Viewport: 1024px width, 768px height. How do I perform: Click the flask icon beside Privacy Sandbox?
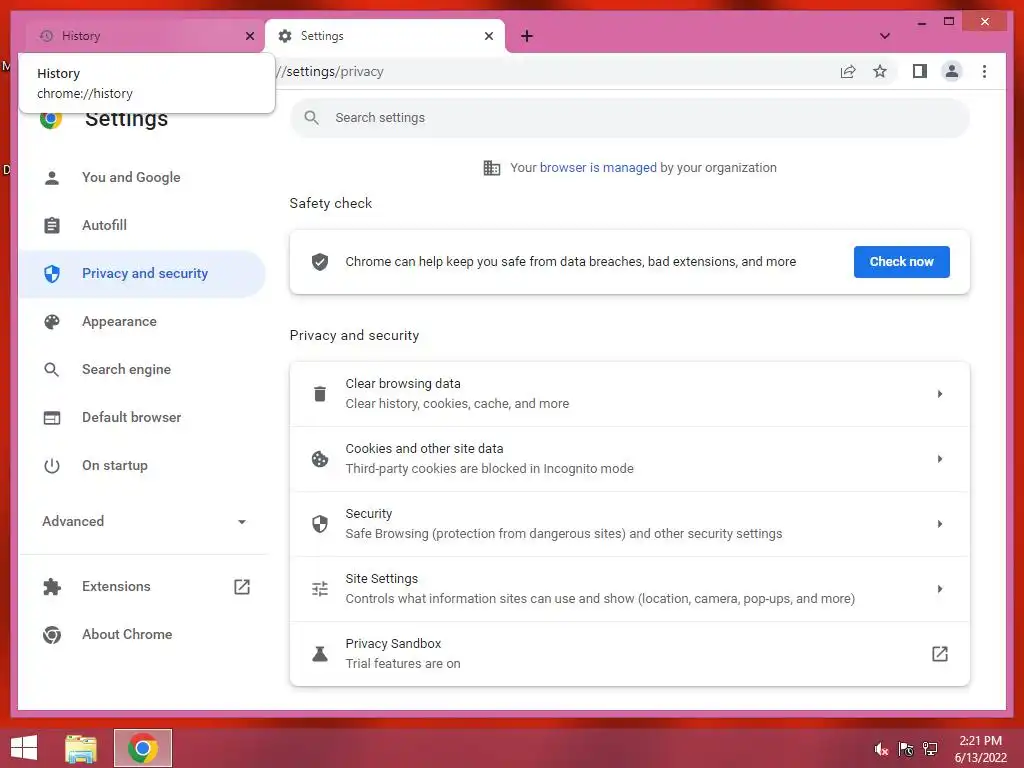320,654
